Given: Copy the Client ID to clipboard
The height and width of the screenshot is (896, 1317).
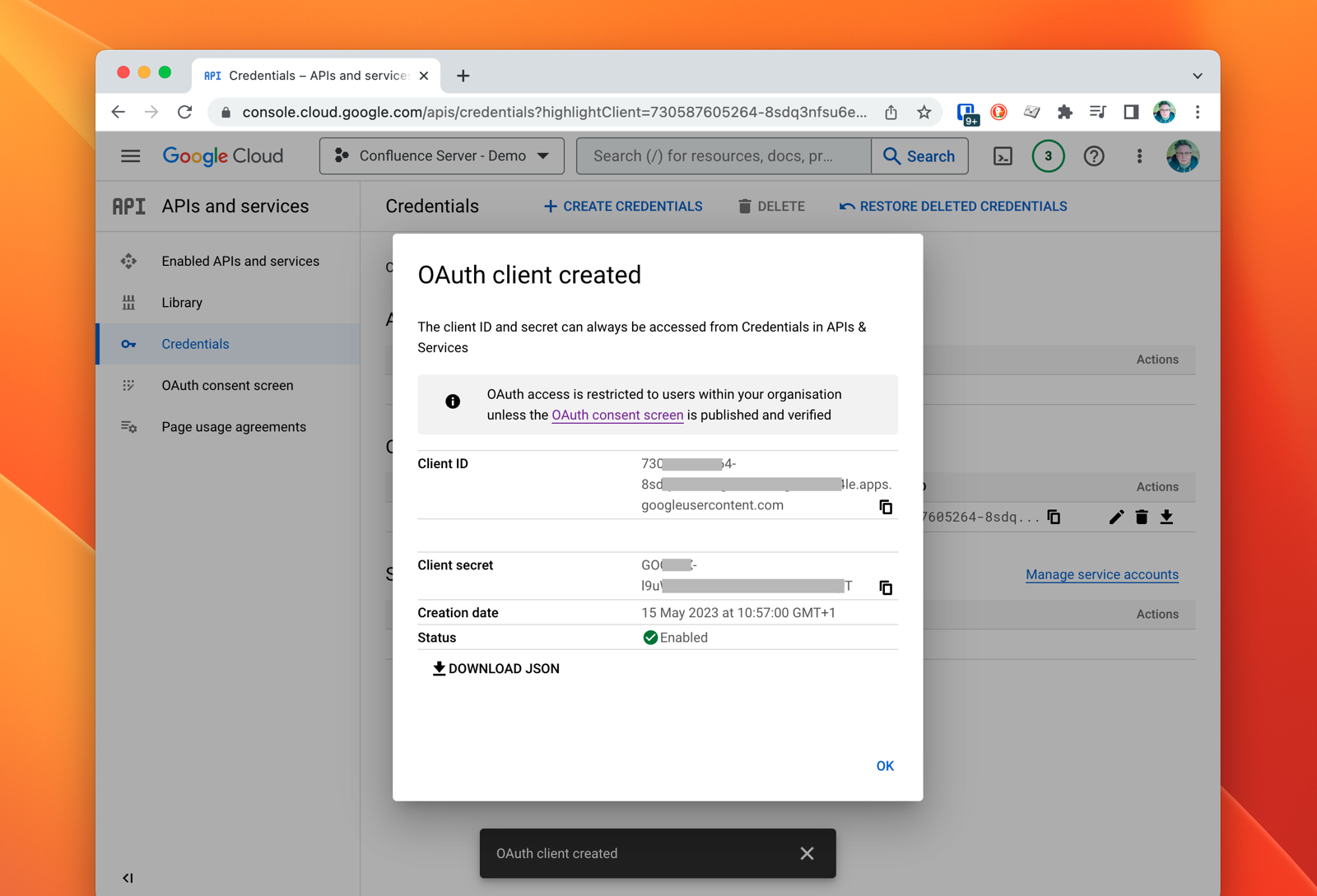Looking at the screenshot, I should [886, 507].
